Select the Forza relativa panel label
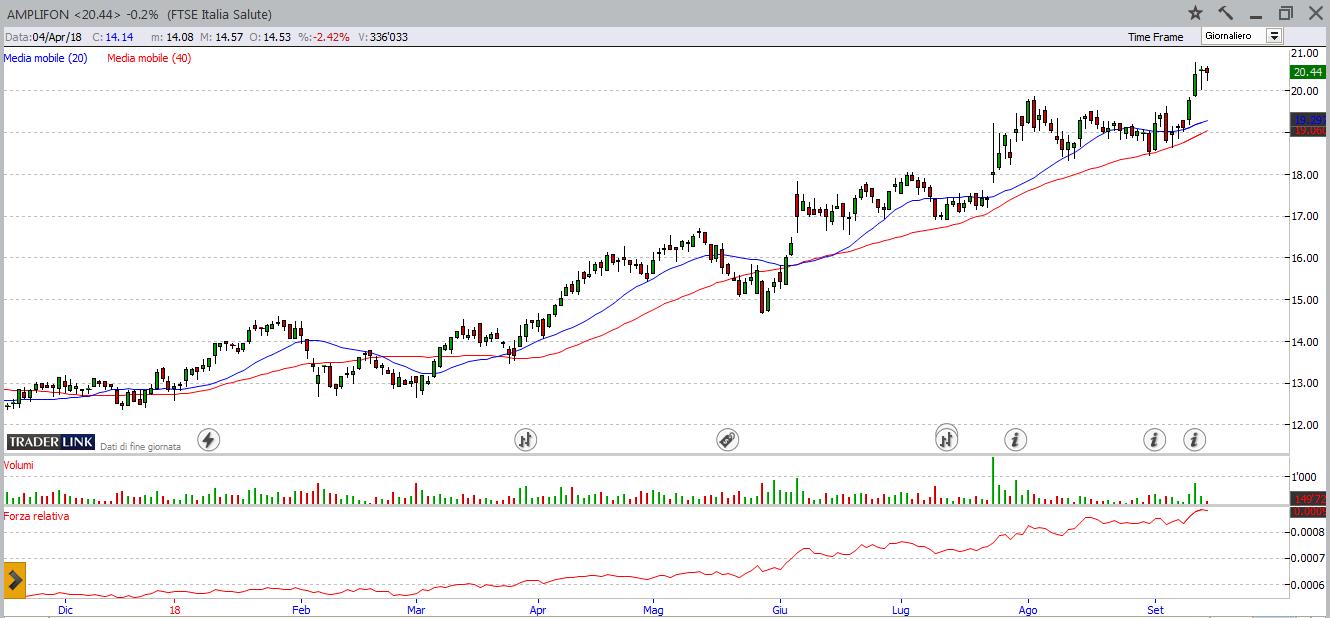Viewport: 1330px width, 618px height. pos(37,517)
